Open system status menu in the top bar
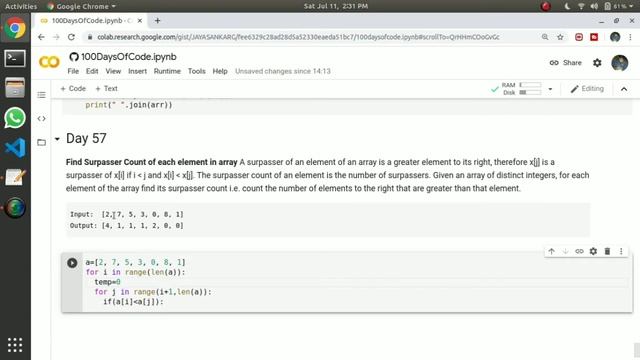 [600, 6]
